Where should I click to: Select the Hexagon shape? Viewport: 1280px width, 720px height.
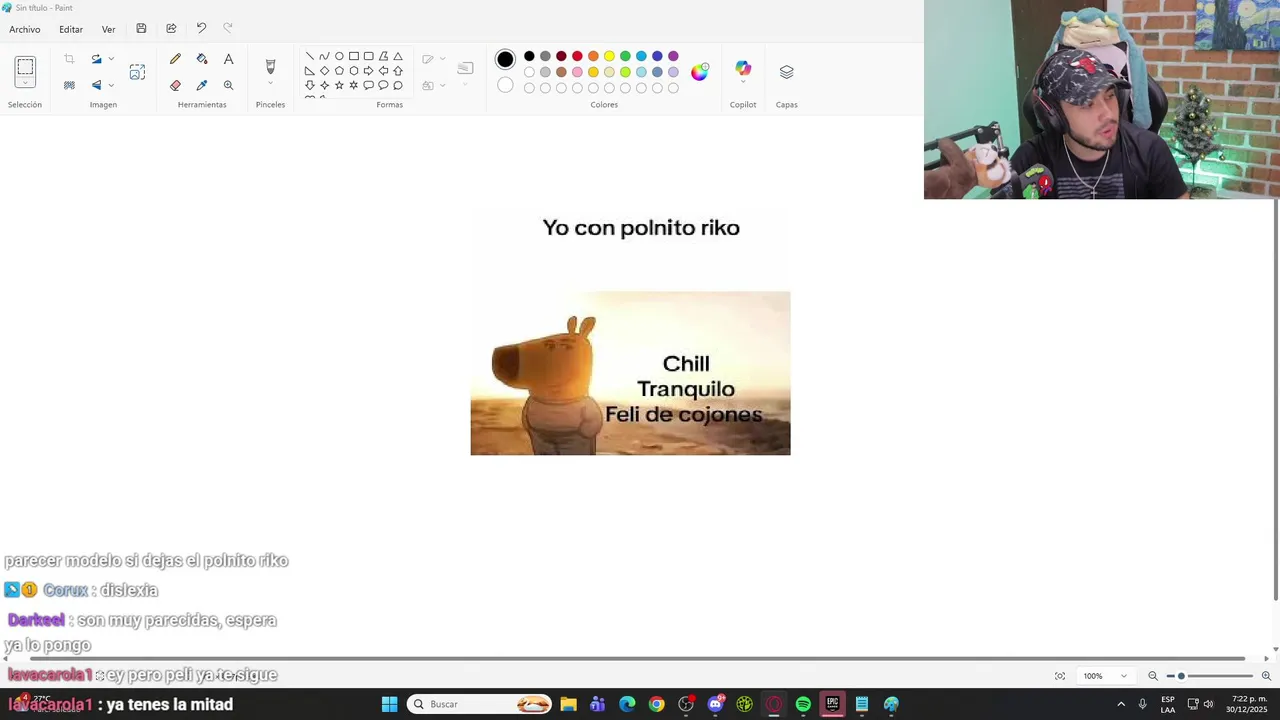[x=354, y=71]
